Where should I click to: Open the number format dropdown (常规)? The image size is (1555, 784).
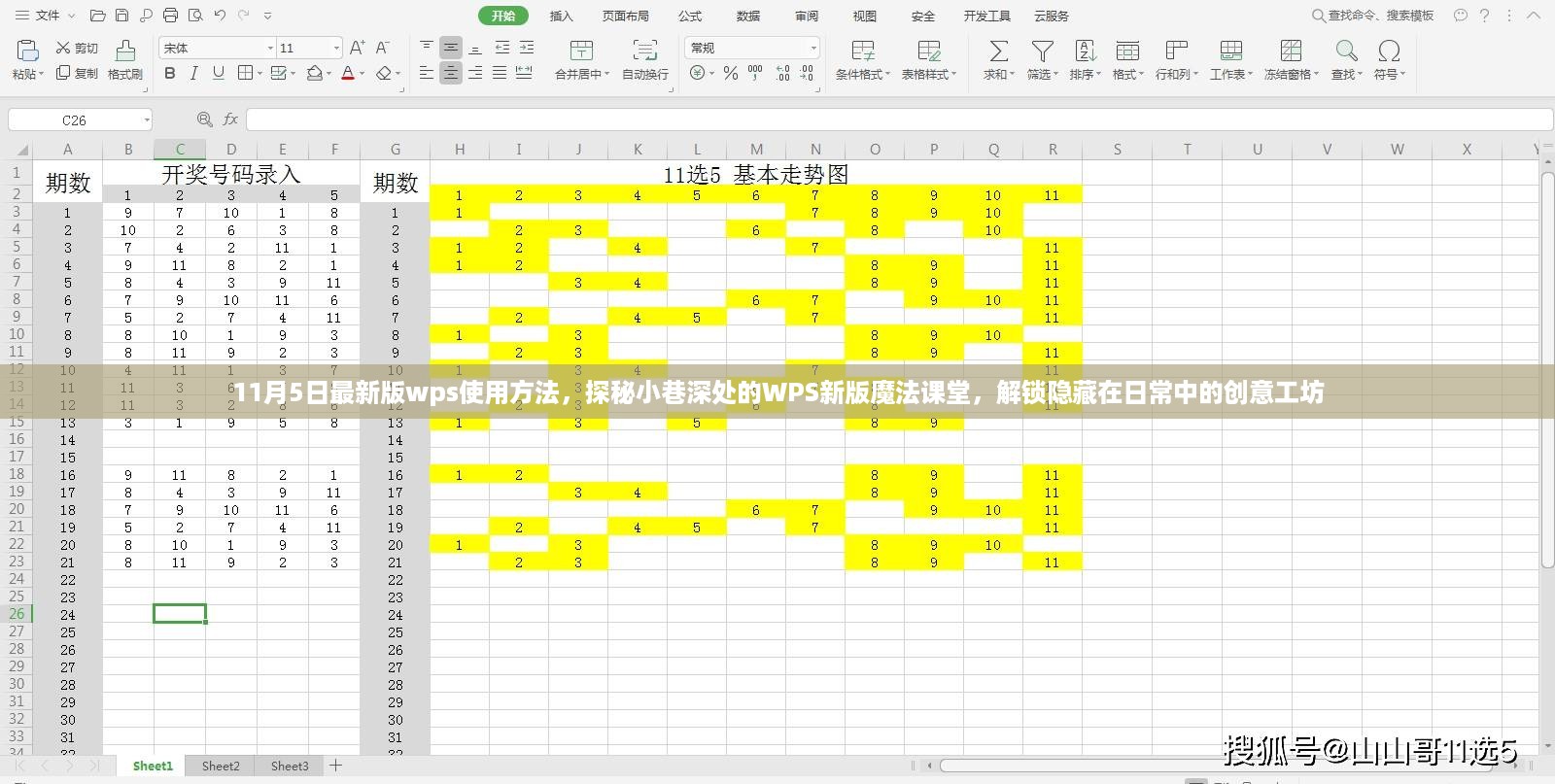pos(813,48)
